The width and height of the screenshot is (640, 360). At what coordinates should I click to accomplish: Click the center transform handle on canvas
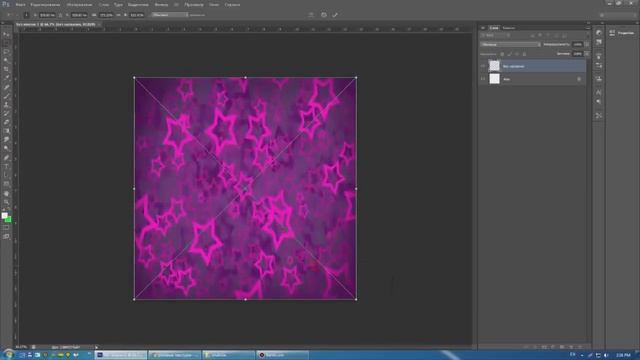[x=245, y=189]
